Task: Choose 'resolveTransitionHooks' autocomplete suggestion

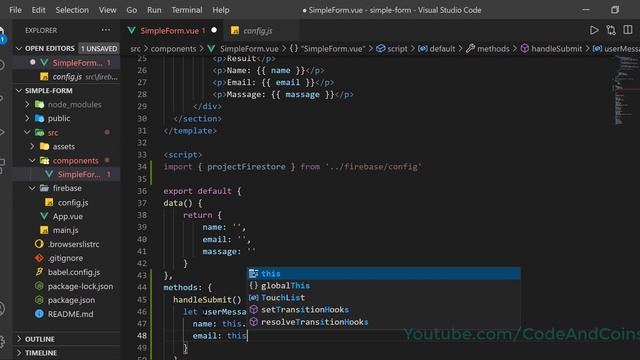Action: (384, 322)
